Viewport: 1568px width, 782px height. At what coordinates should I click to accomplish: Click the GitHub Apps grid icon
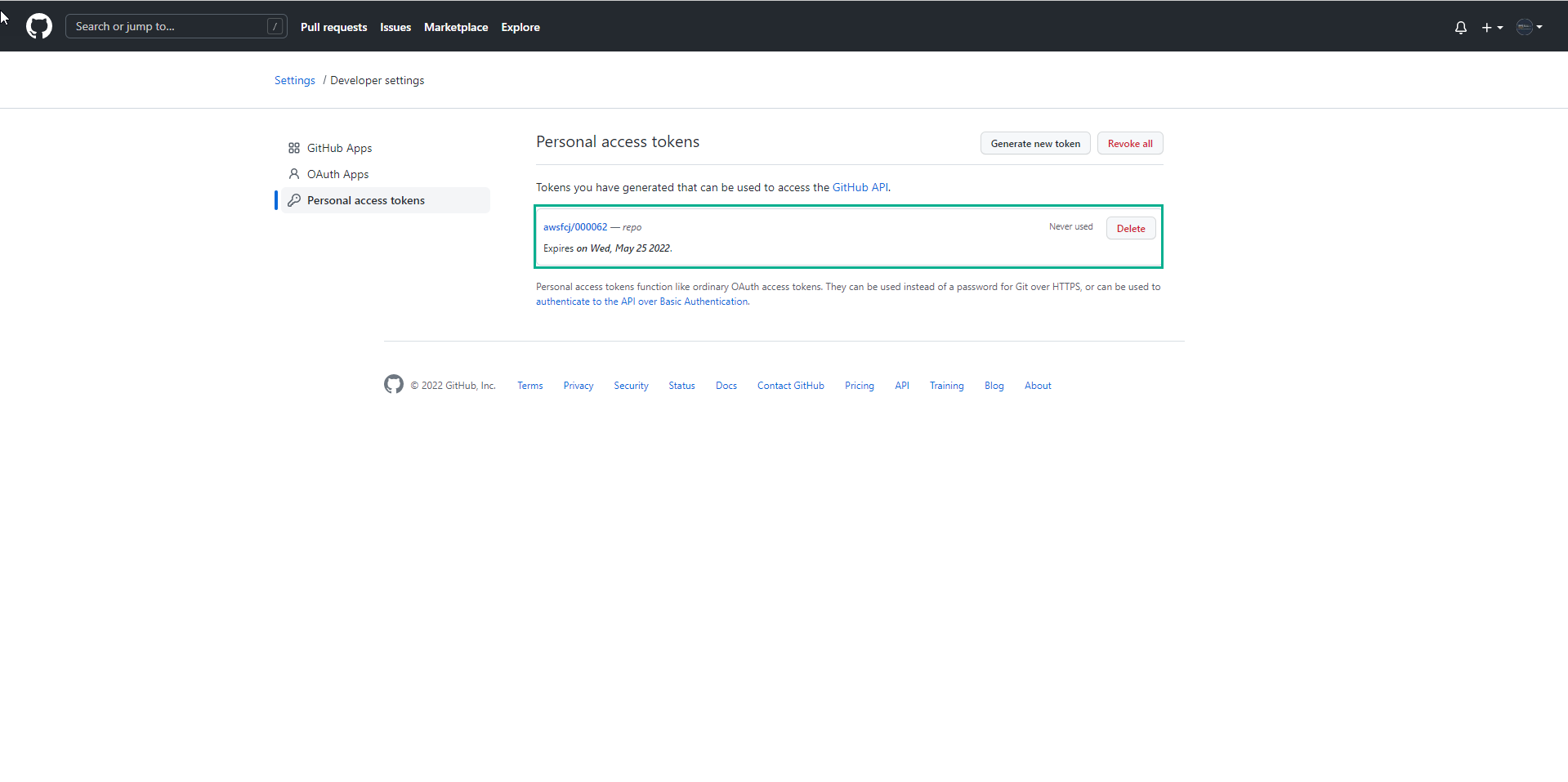294,148
